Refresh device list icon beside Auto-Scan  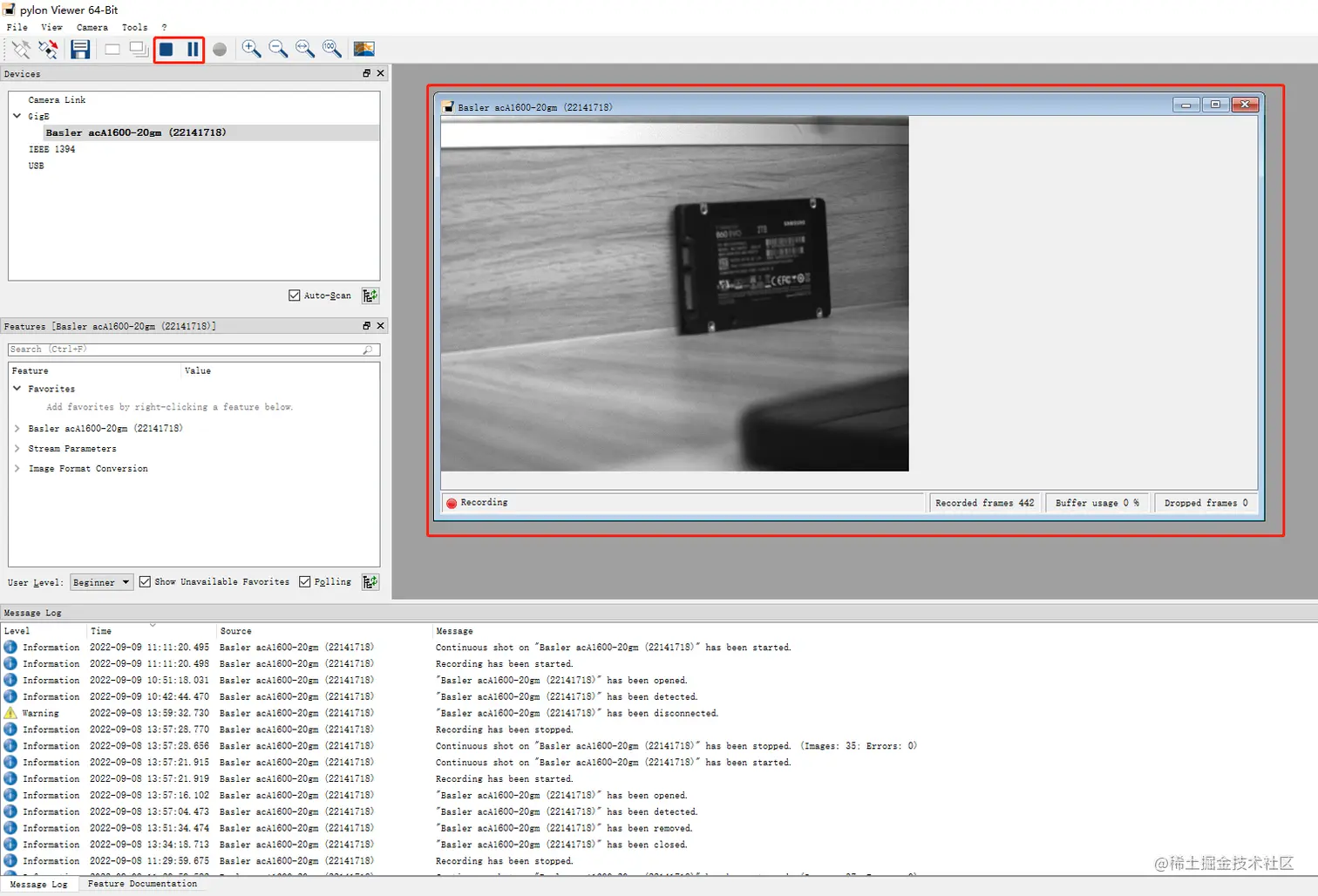[370, 295]
